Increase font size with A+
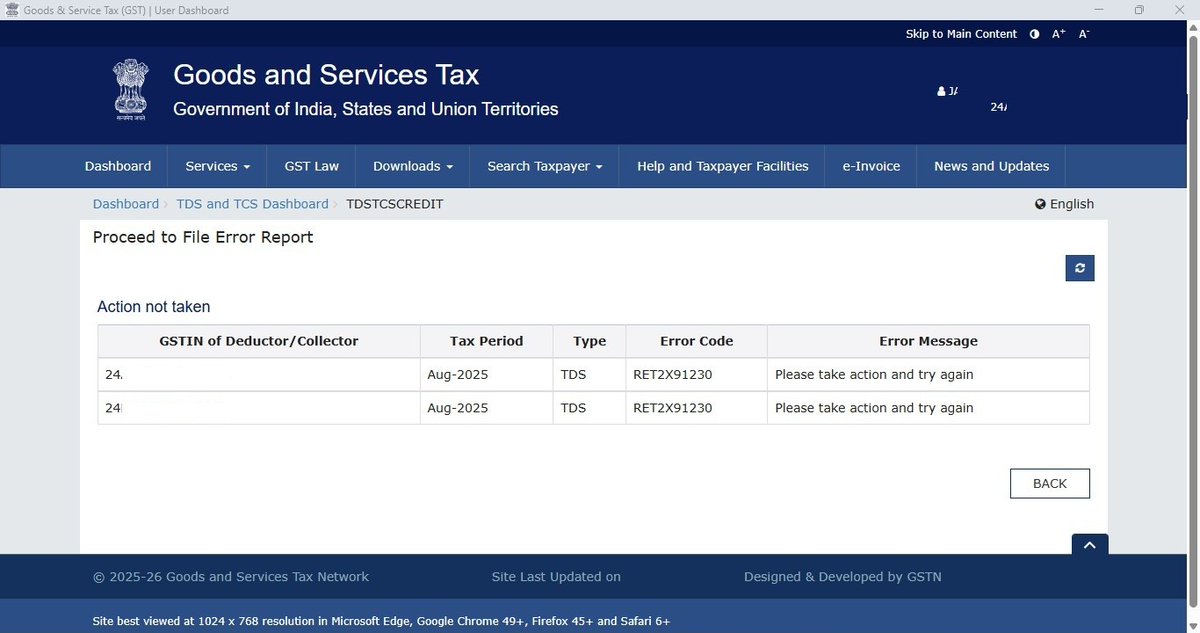Viewport: 1200px width, 633px height. (1059, 34)
